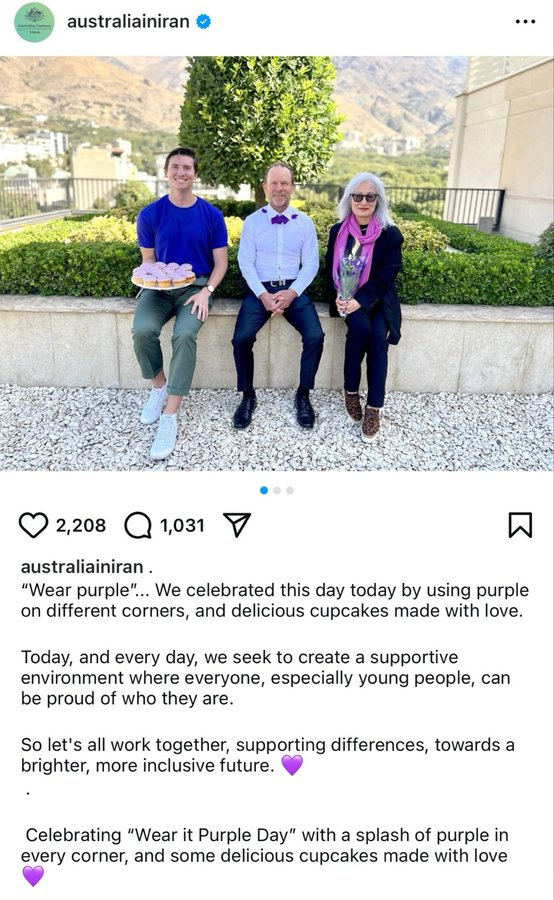
Task: Click the purple heart after inclusive future
Action: (x=292, y=765)
